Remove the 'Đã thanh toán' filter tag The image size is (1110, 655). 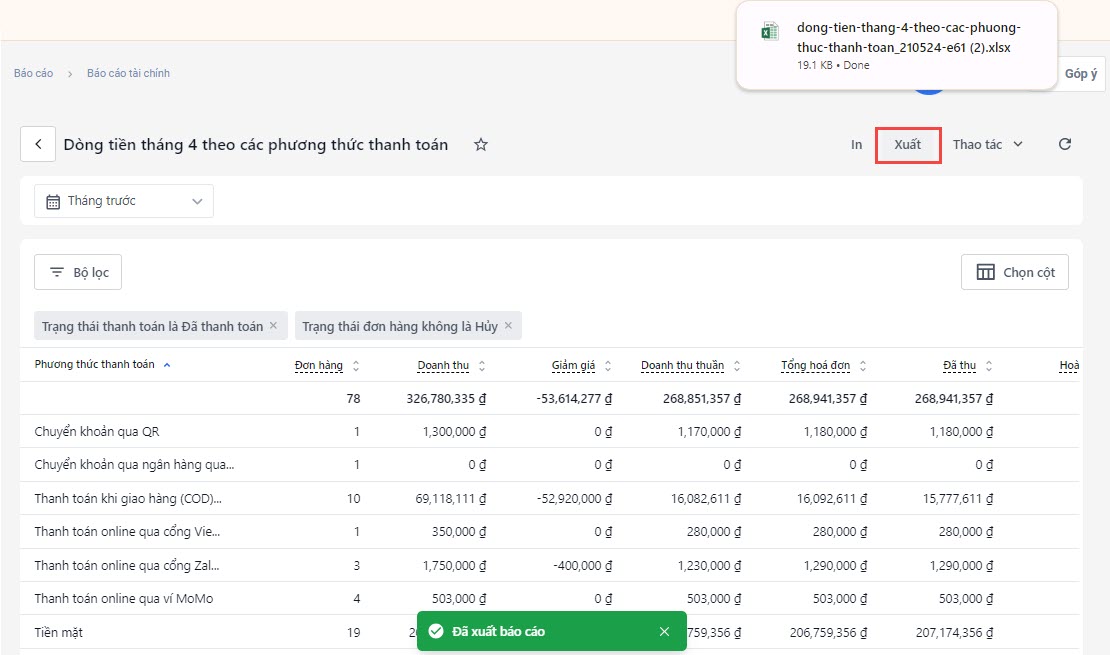point(275,326)
